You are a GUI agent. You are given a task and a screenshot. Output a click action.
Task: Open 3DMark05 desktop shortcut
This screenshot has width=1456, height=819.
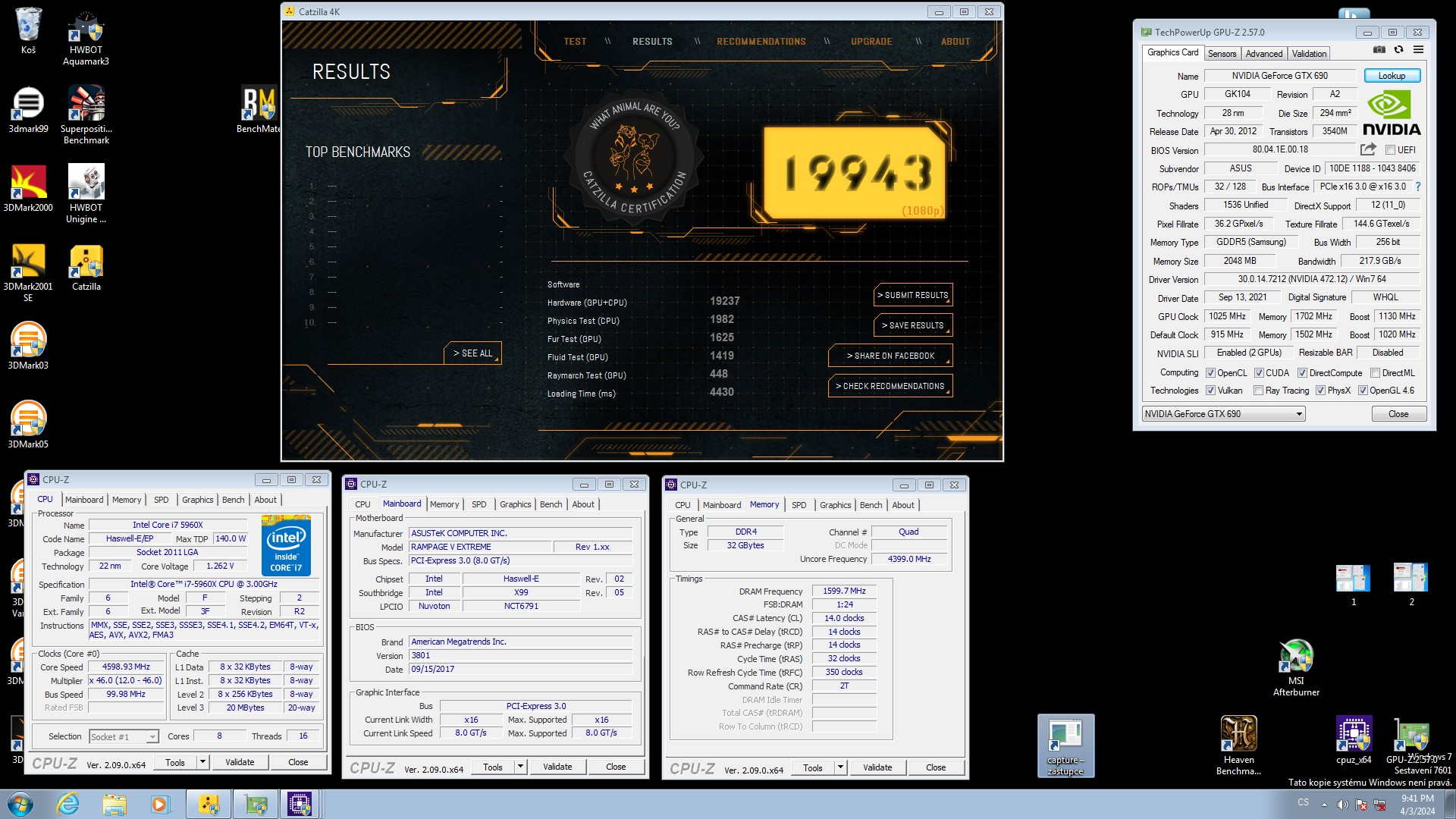tap(28, 425)
